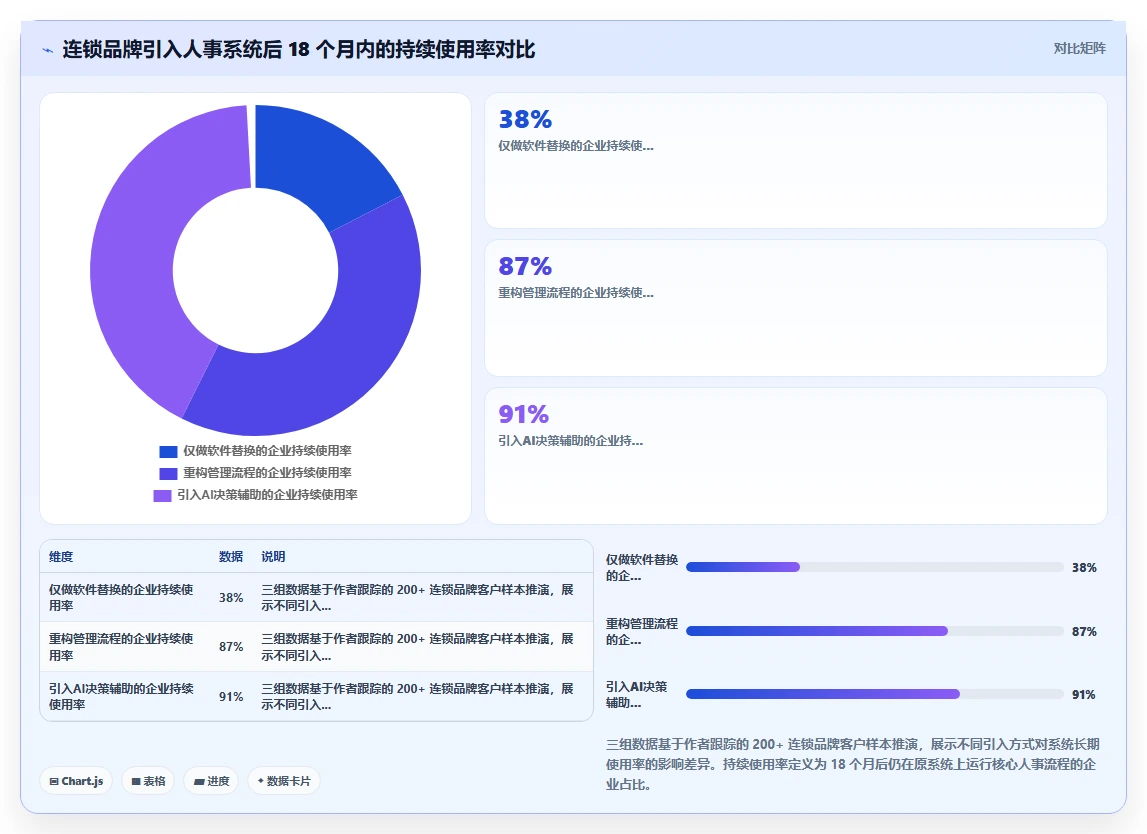Click the 38% percentage beside progress bar

pos(1084,568)
